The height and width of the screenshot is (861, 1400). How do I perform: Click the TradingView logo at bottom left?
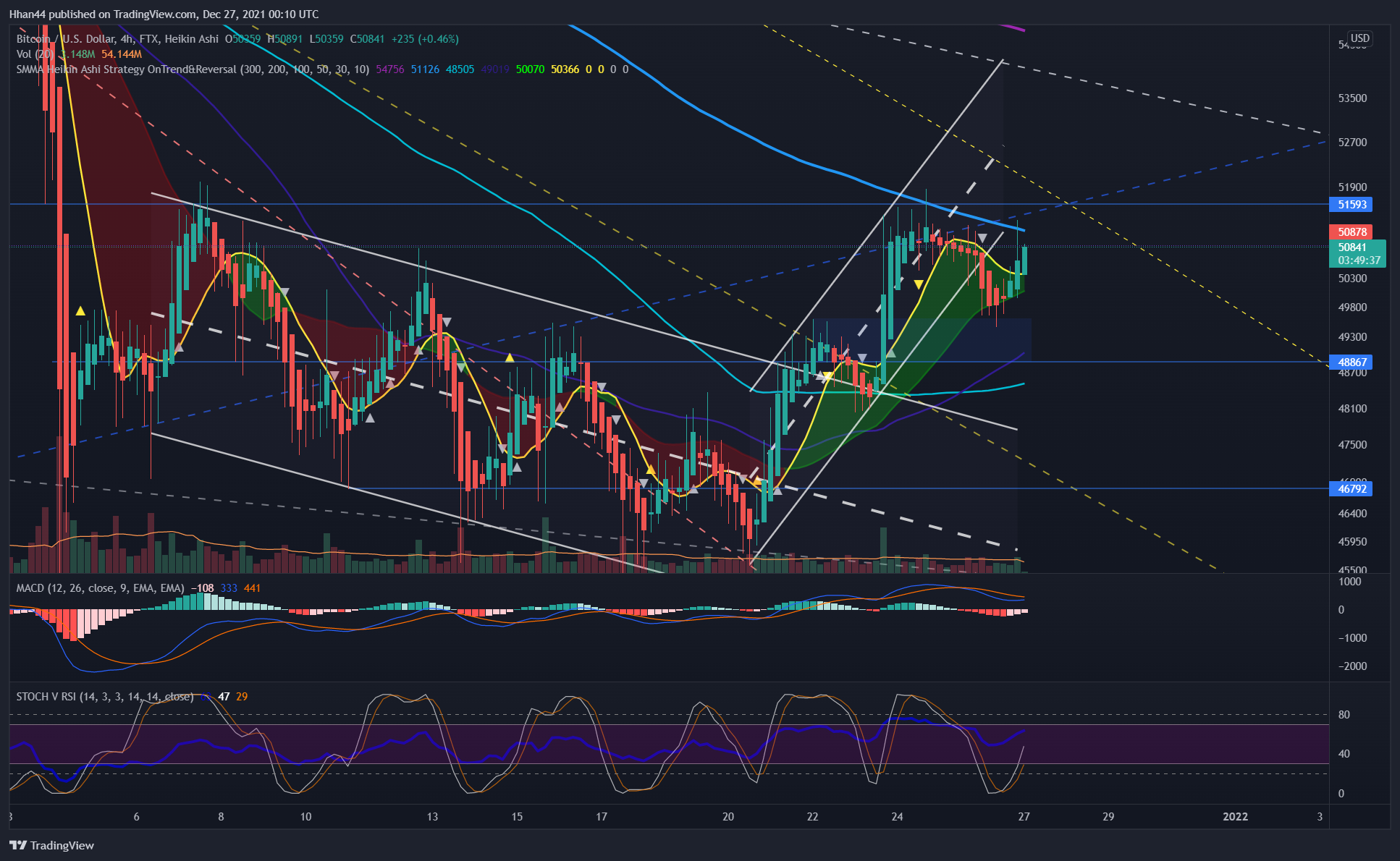[x=51, y=845]
